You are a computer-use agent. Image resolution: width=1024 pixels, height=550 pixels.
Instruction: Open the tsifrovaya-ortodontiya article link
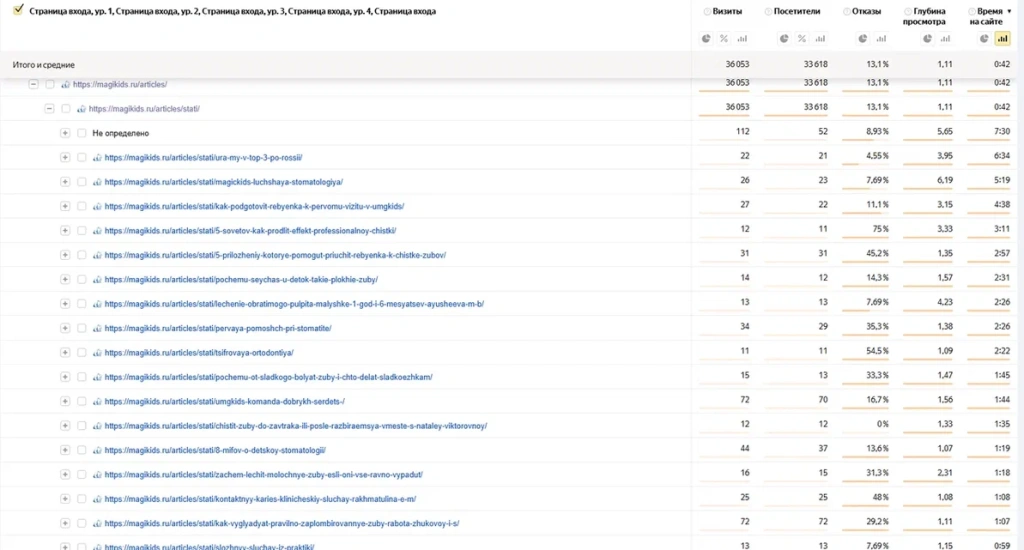198,353
